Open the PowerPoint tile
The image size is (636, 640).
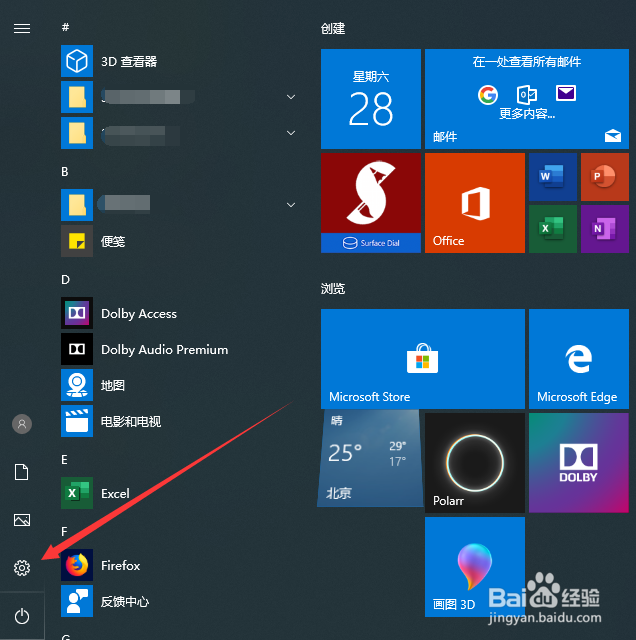[x=605, y=177]
